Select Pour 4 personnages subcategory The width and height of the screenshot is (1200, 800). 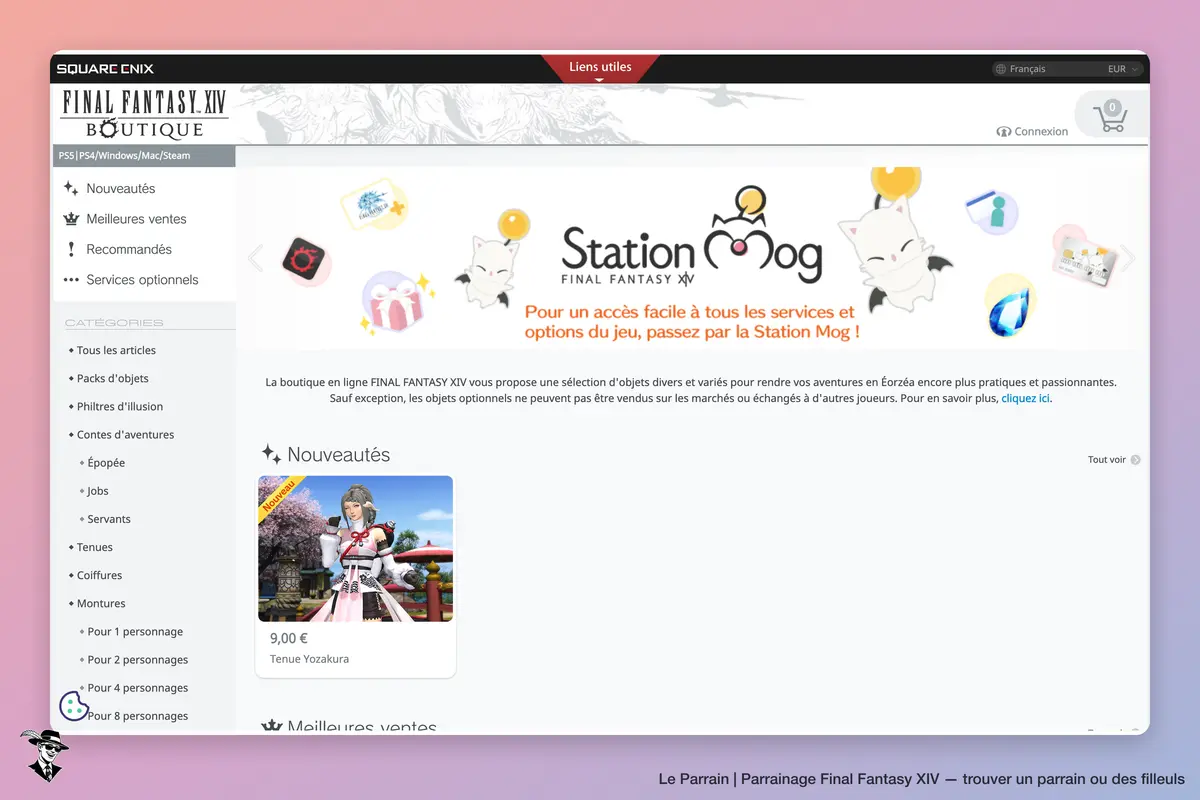point(138,688)
